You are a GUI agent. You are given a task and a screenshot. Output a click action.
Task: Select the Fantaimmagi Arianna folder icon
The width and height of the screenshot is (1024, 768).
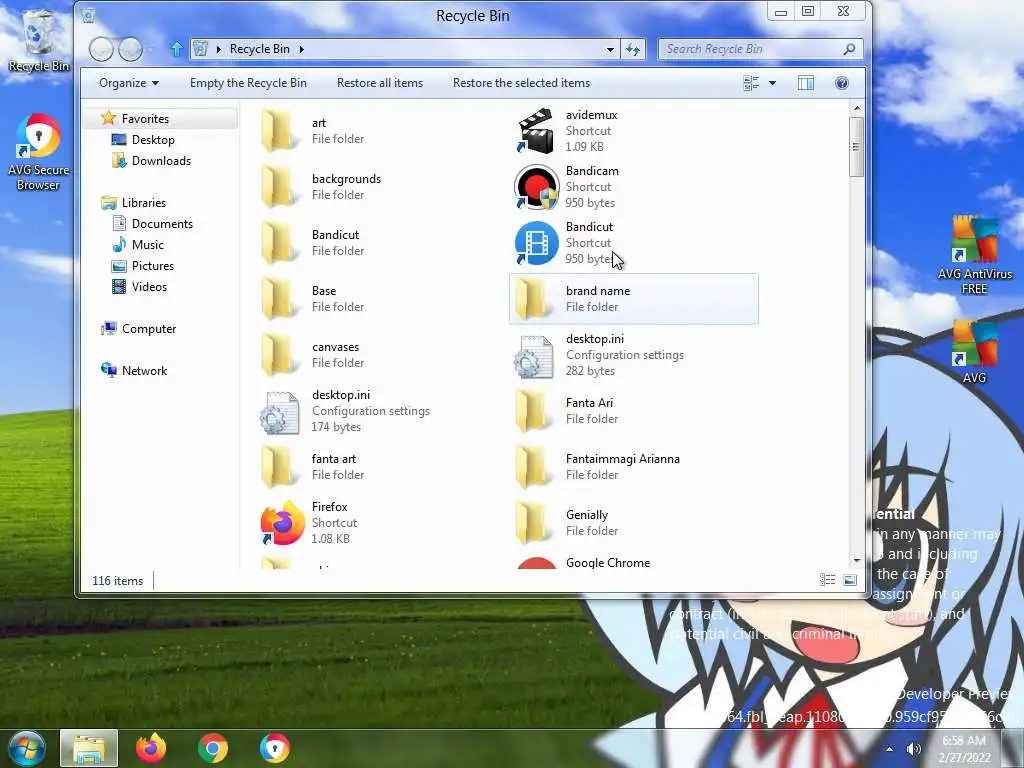click(x=533, y=467)
